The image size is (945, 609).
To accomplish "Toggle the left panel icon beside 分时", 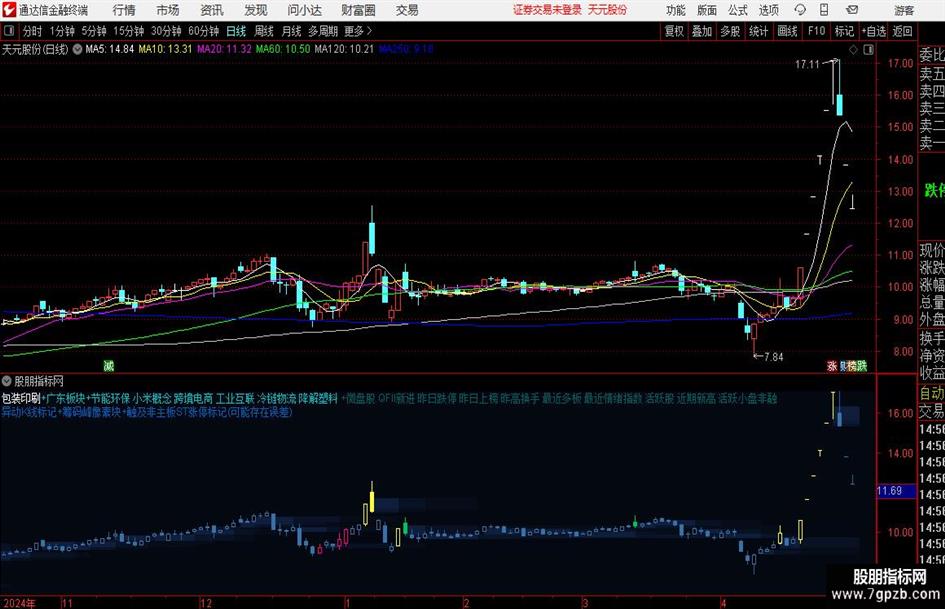I will (x=9, y=31).
